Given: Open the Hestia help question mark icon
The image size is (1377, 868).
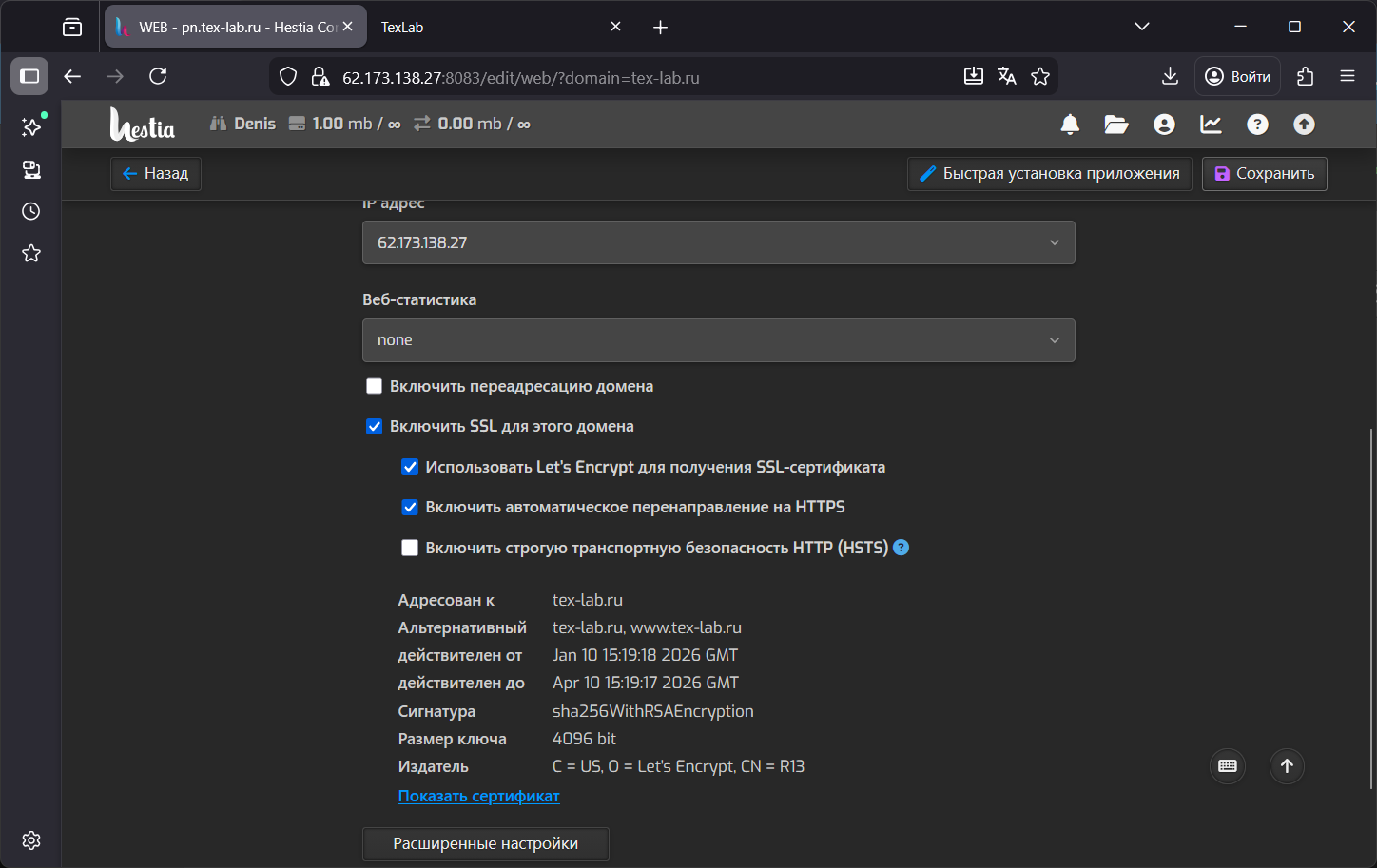Looking at the screenshot, I should (1257, 125).
